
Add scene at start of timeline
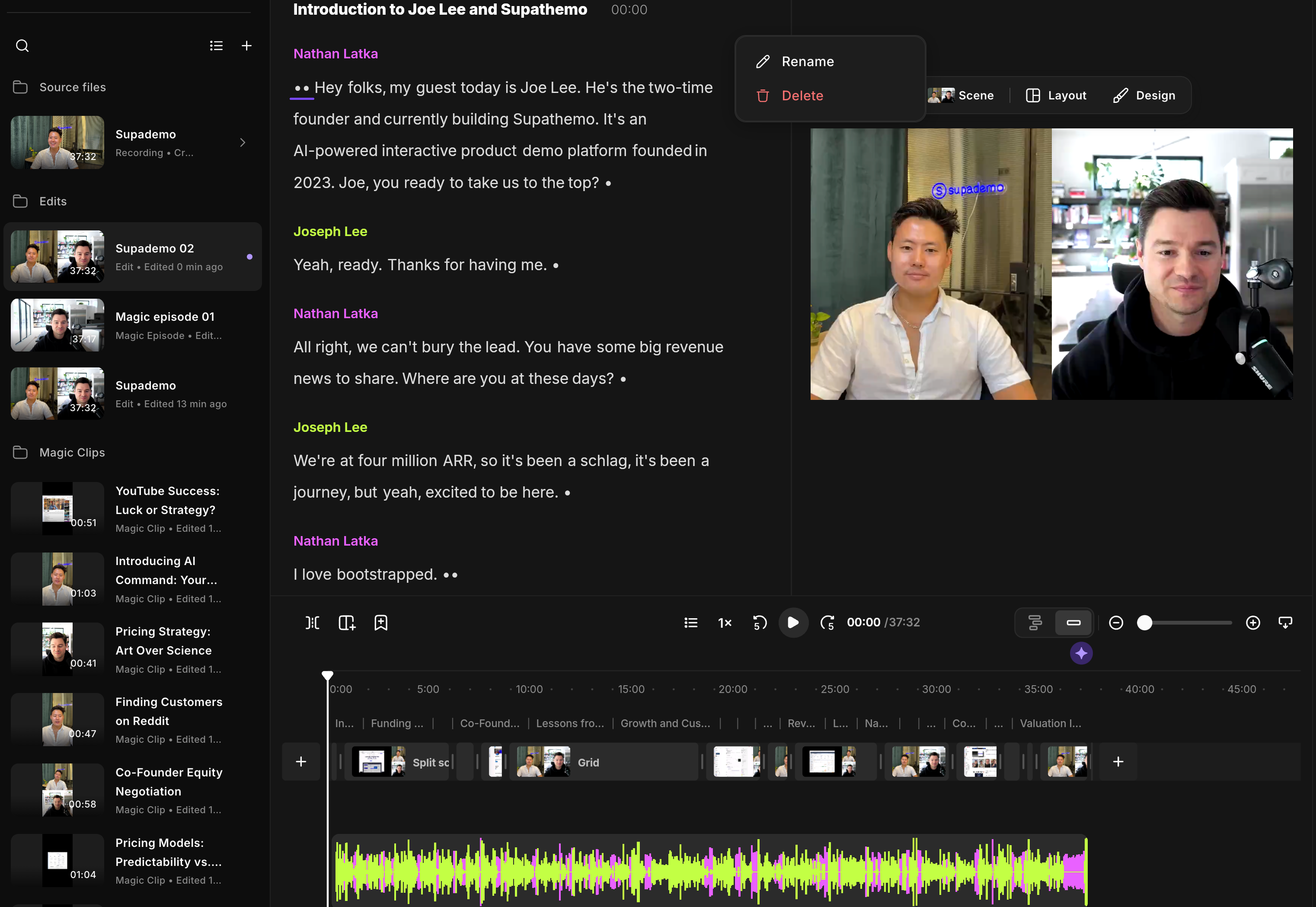pos(301,761)
